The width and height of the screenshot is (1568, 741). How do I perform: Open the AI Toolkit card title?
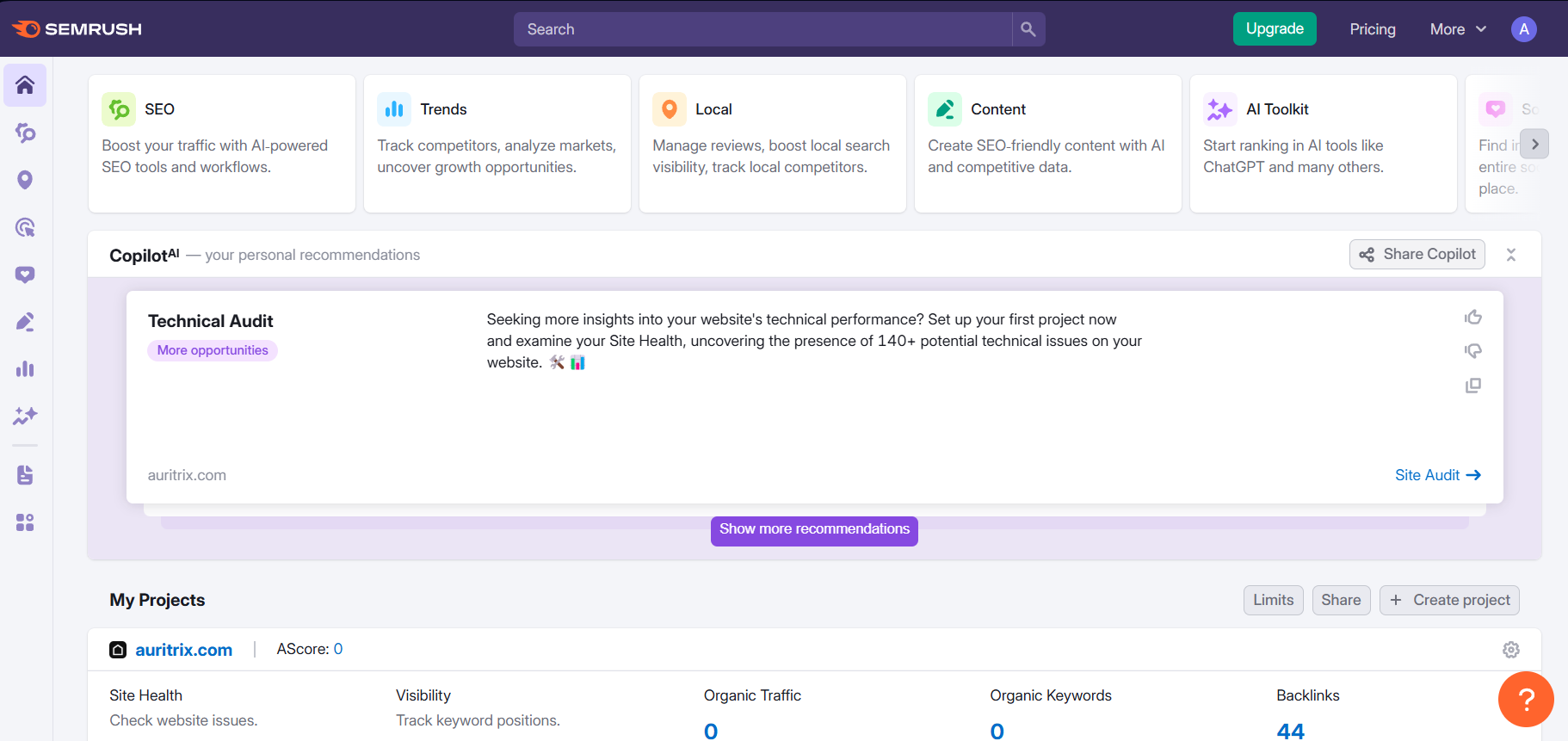(1277, 109)
